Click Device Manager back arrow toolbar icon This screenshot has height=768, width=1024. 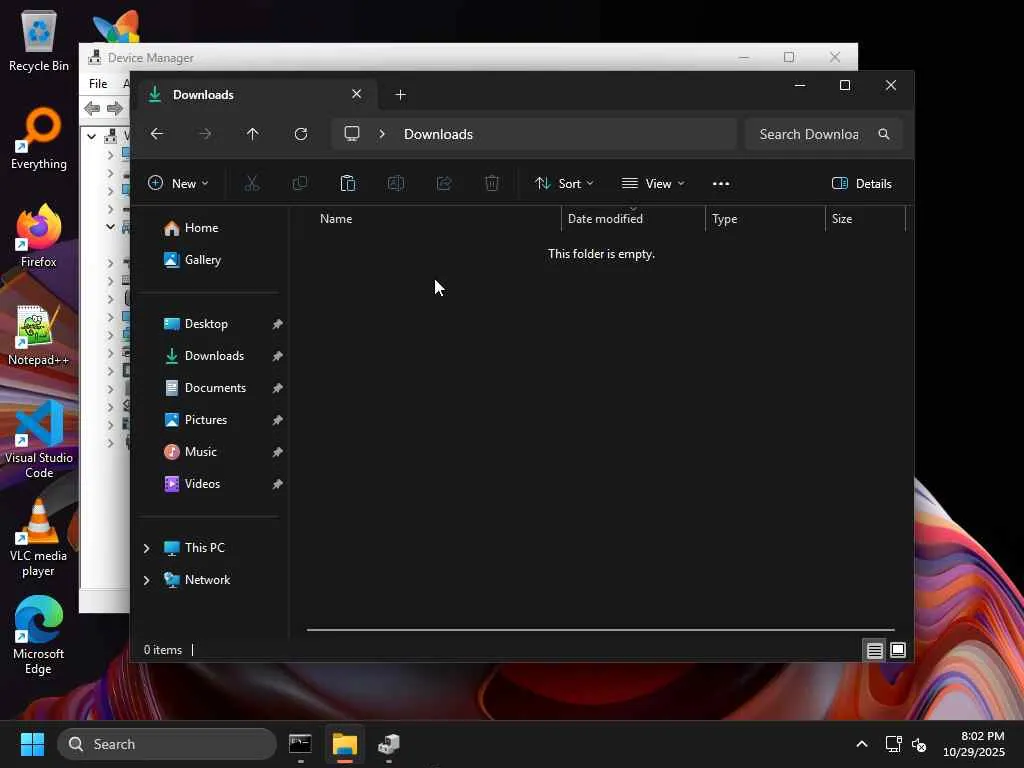[92, 108]
